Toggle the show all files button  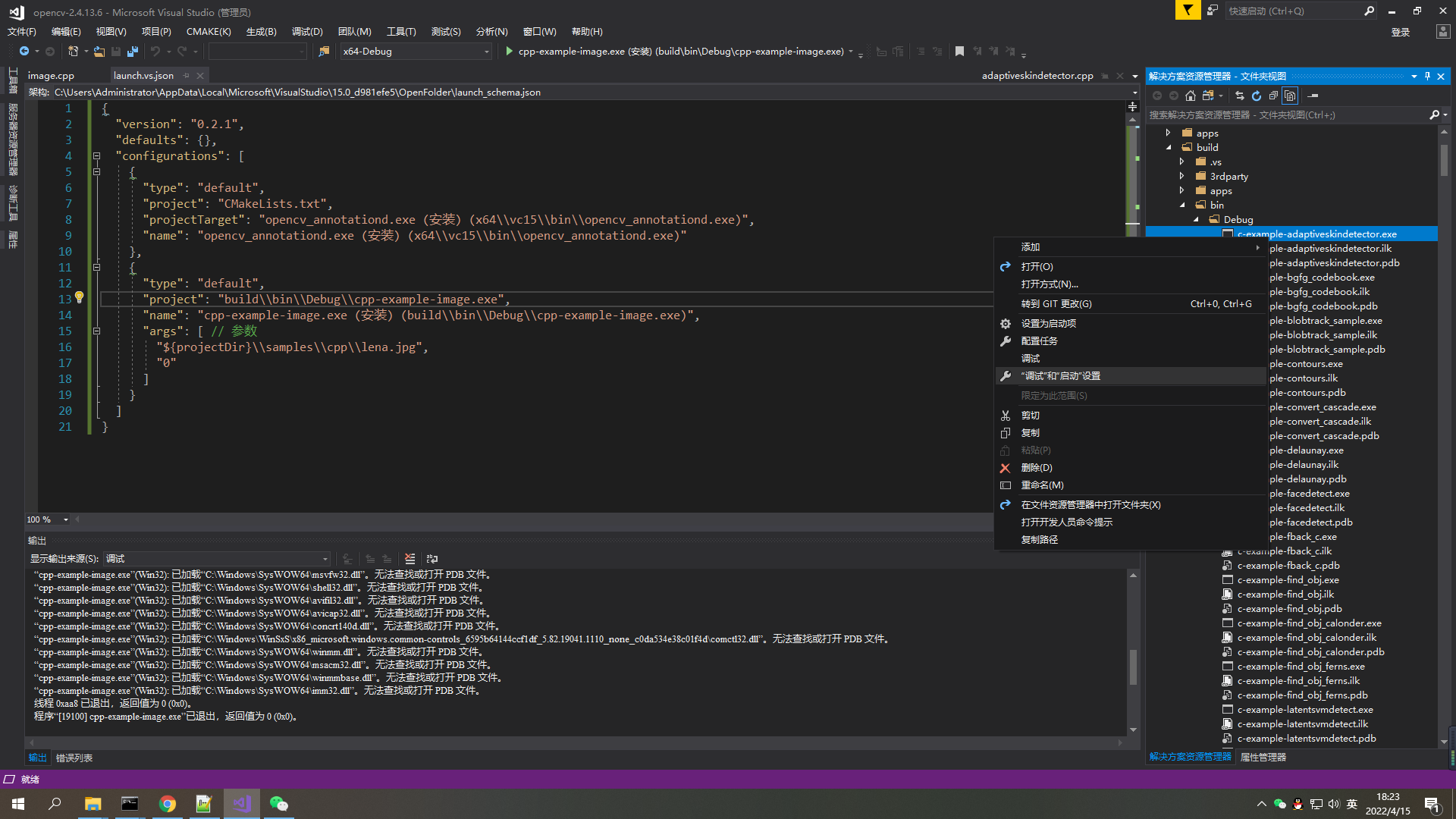click(x=1290, y=96)
